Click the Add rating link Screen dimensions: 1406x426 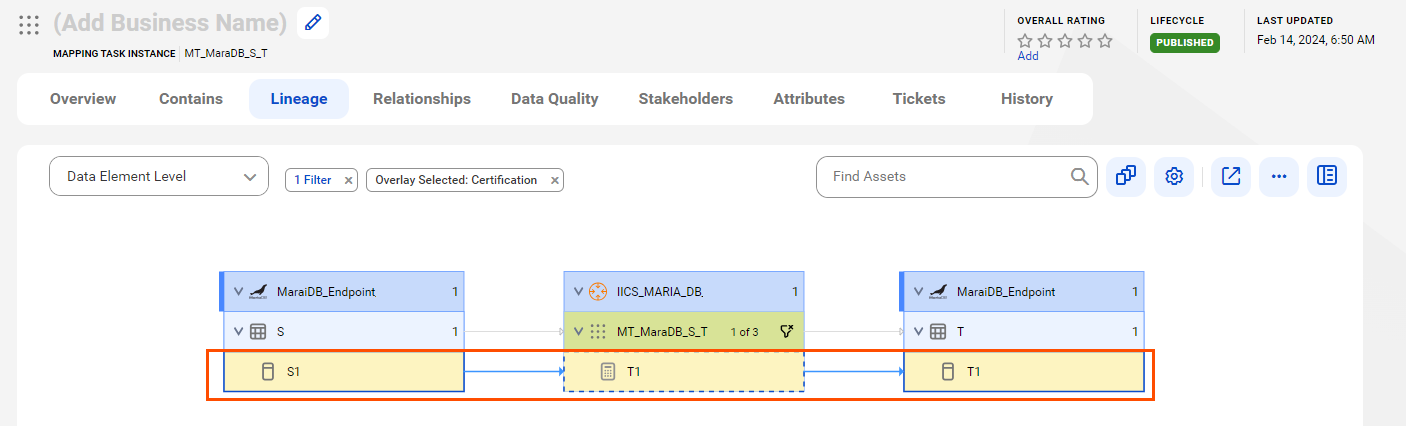coord(1028,56)
